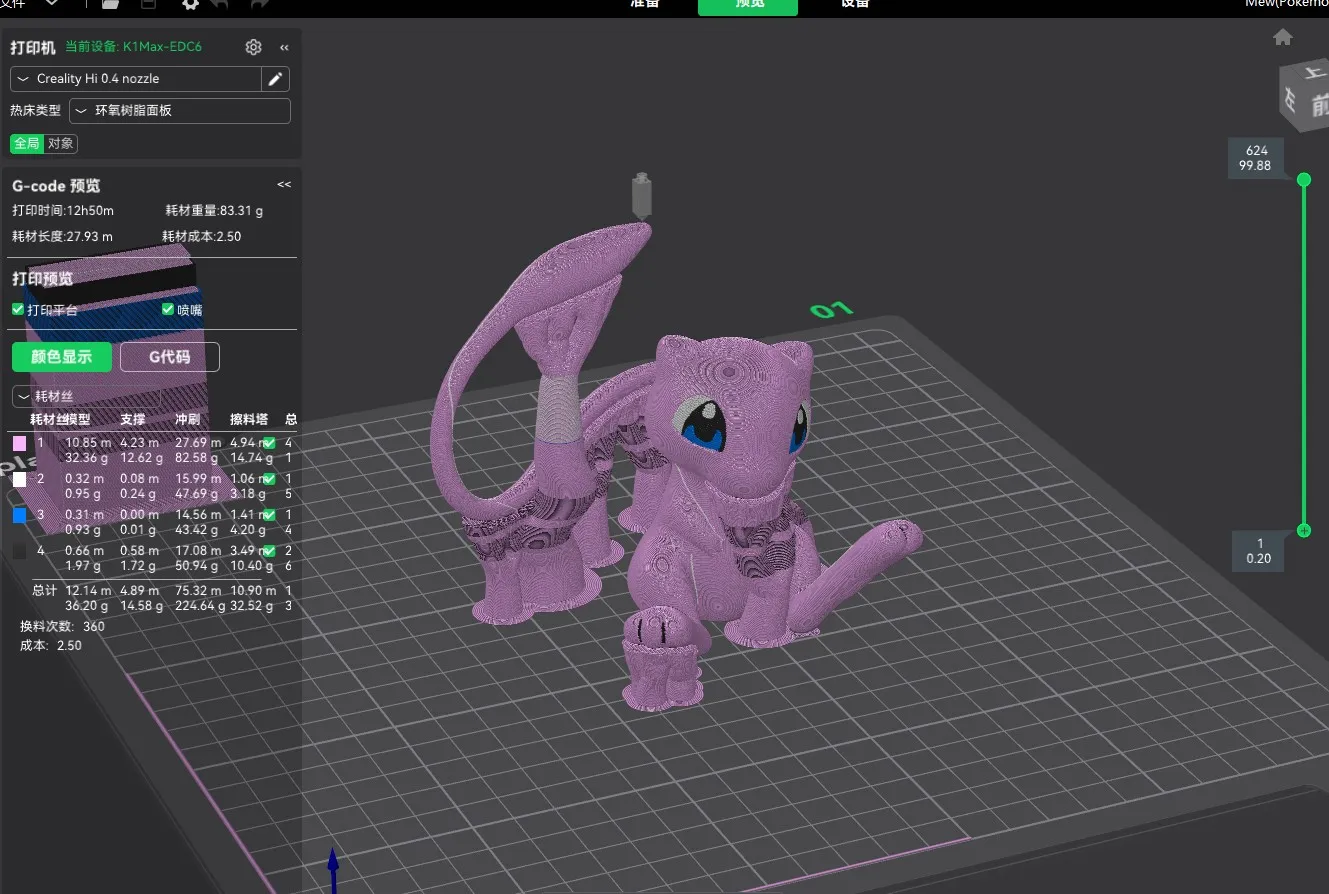Switch to the green 预览 tab
This screenshot has width=1329, height=894.
pos(748,6)
